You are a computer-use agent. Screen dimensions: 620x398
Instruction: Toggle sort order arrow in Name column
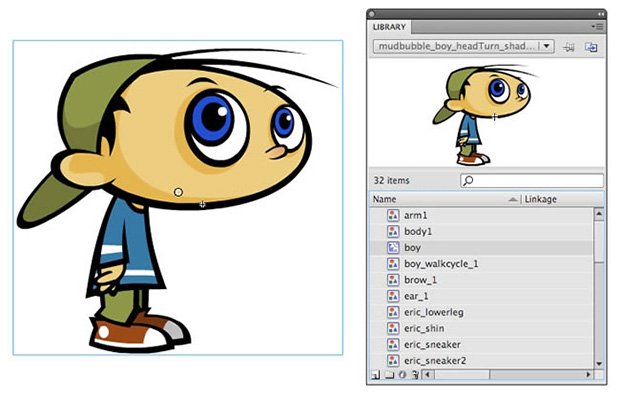pyautogui.click(x=512, y=200)
